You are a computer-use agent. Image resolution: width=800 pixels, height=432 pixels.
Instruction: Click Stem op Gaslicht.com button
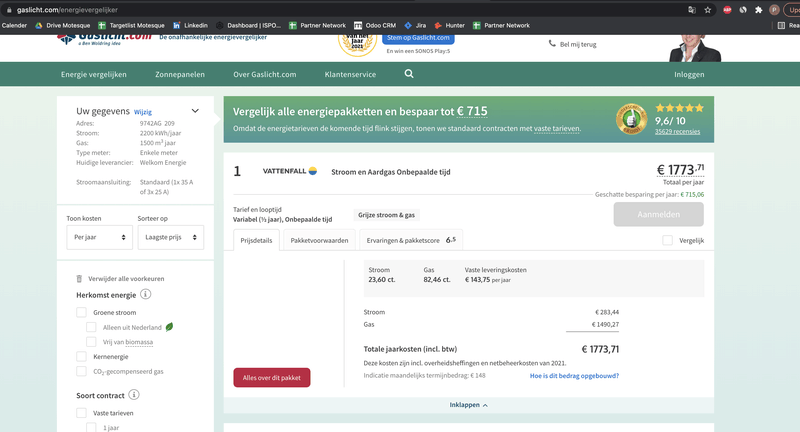pos(418,38)
